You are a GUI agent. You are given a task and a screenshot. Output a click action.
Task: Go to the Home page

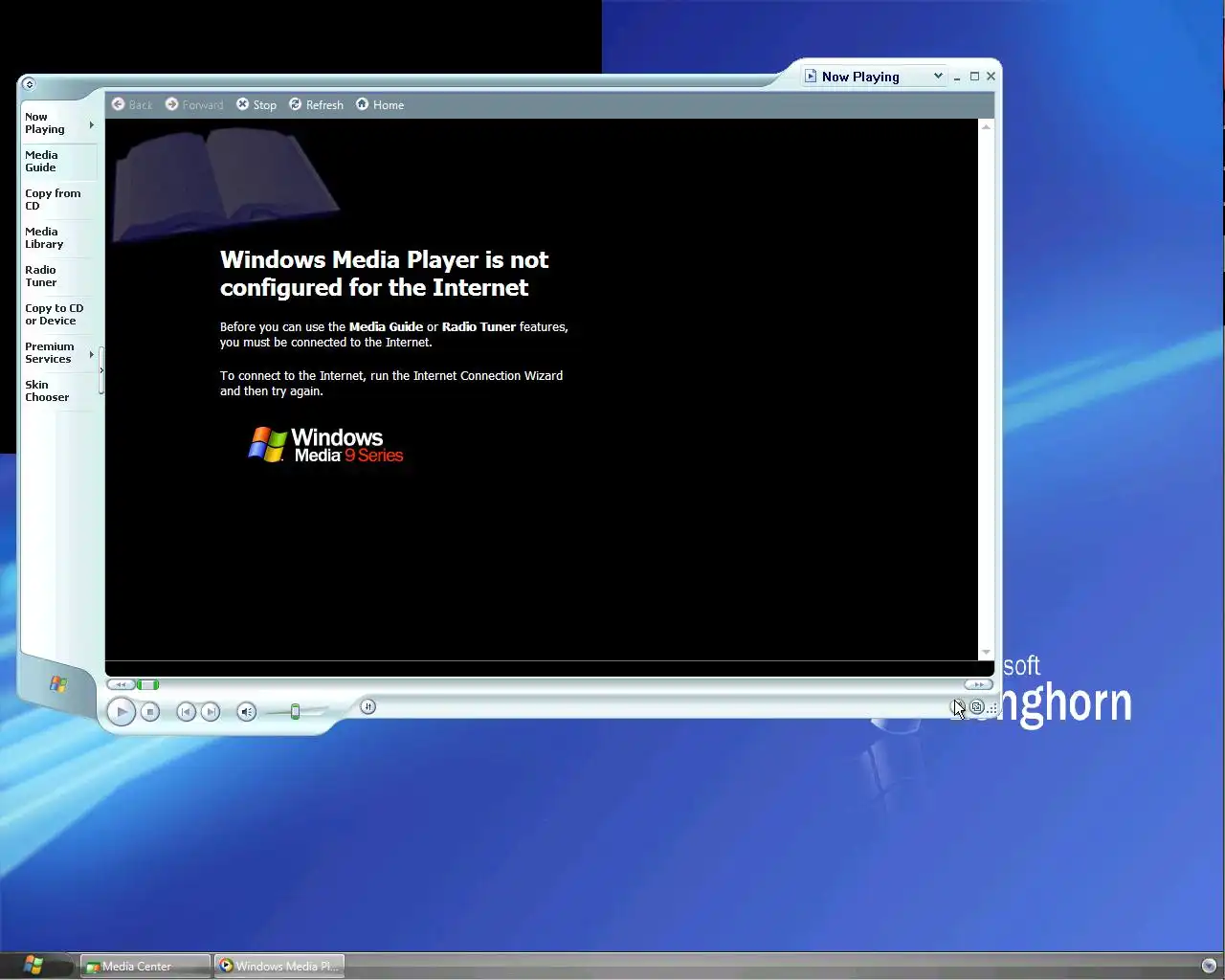coord(380,104)
